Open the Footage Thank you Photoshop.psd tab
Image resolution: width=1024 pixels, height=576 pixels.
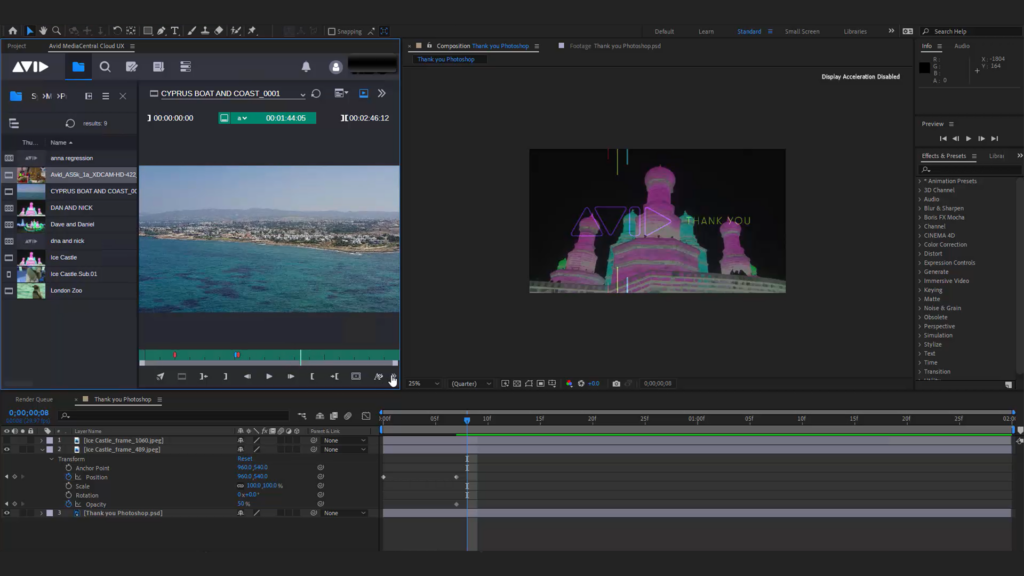615,46
